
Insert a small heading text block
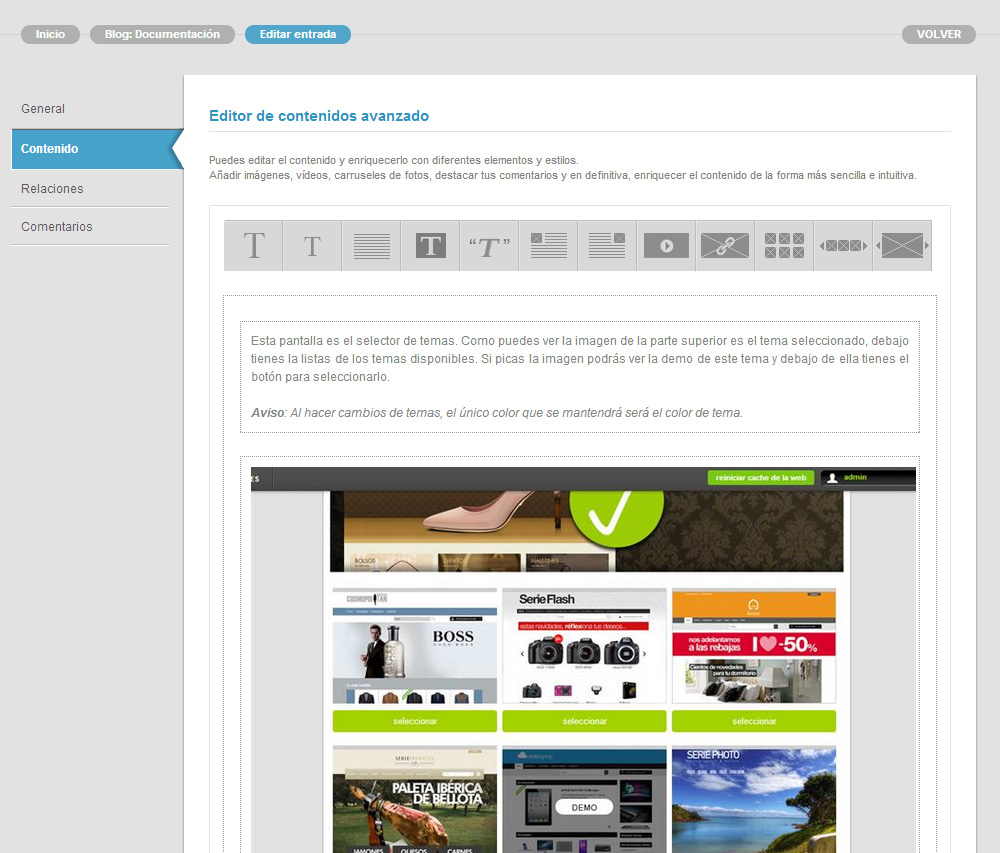point(312,245)
